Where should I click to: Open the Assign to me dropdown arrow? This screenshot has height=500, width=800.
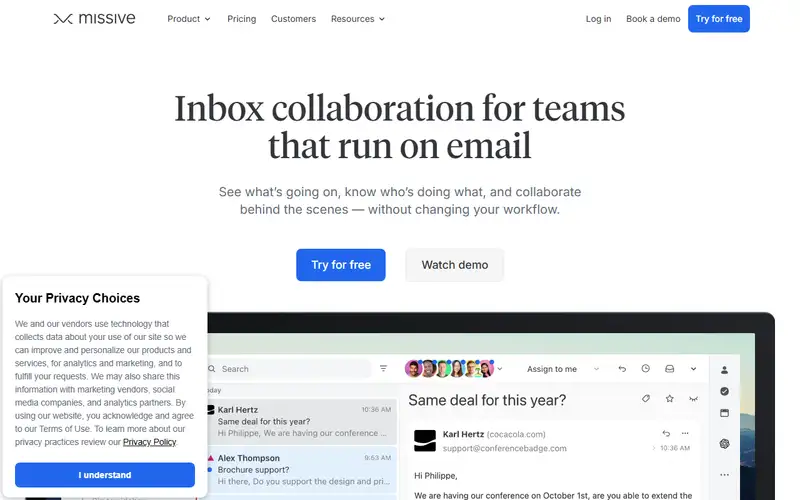pyautogui.click(x=596, y=369)
